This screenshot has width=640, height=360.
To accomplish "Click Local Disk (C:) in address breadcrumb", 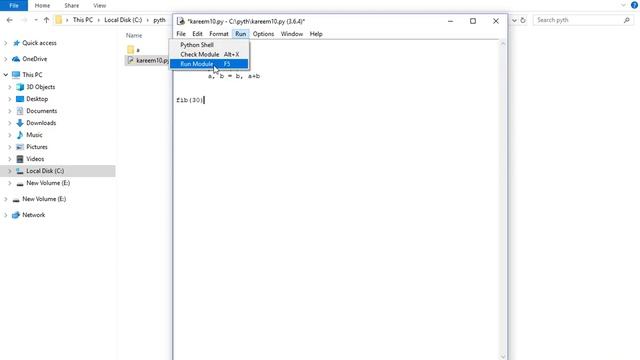I will point(123,20).
